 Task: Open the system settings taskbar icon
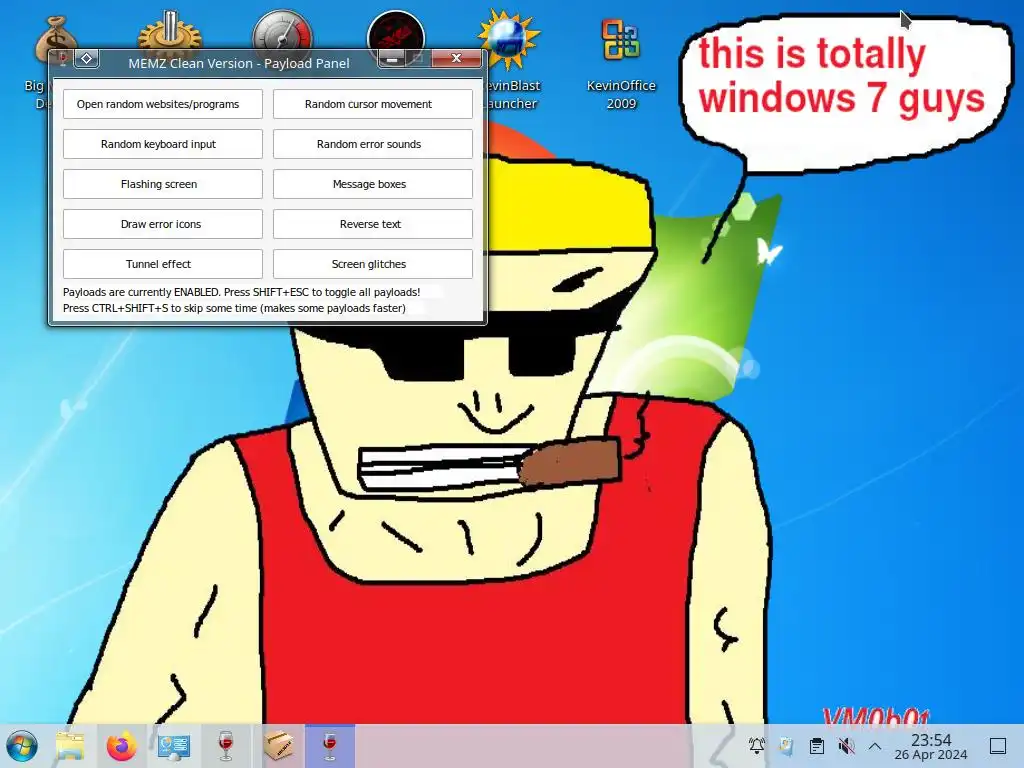pyautogui.click(x=174, y=746)
